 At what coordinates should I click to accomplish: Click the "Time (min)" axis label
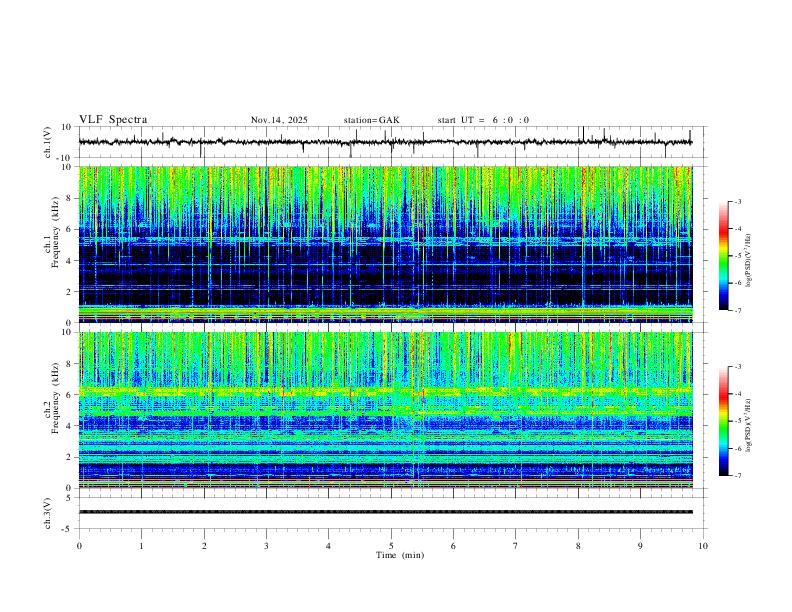(400, 555)
